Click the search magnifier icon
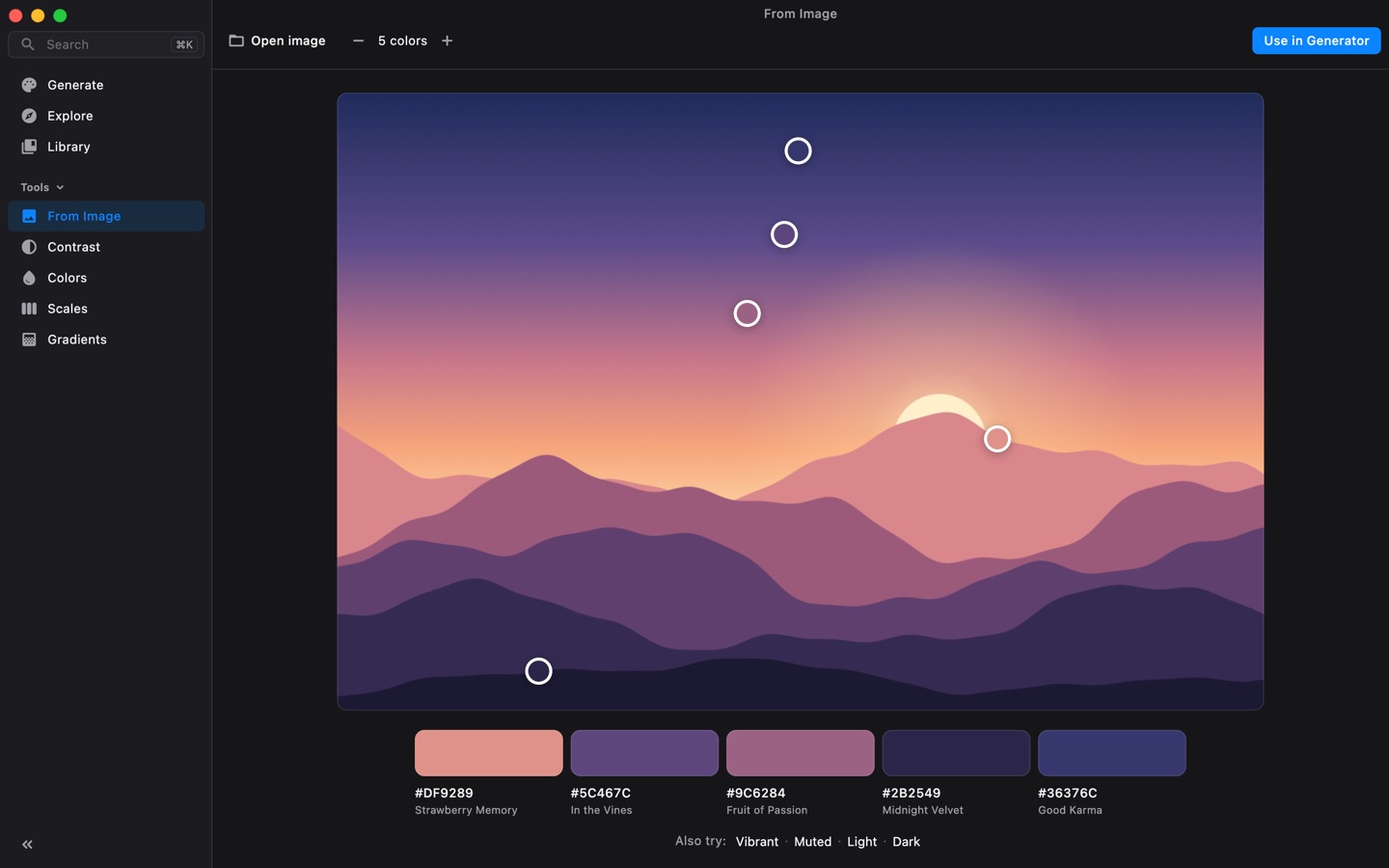Screen dimensions: 1389x868 pos(28,44)
